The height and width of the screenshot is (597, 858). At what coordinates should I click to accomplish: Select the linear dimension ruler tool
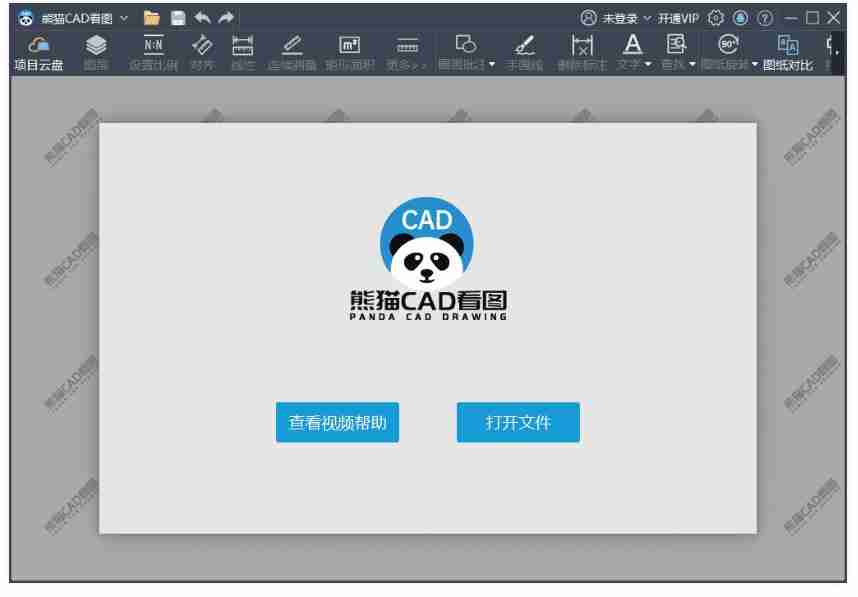[242, 45]
